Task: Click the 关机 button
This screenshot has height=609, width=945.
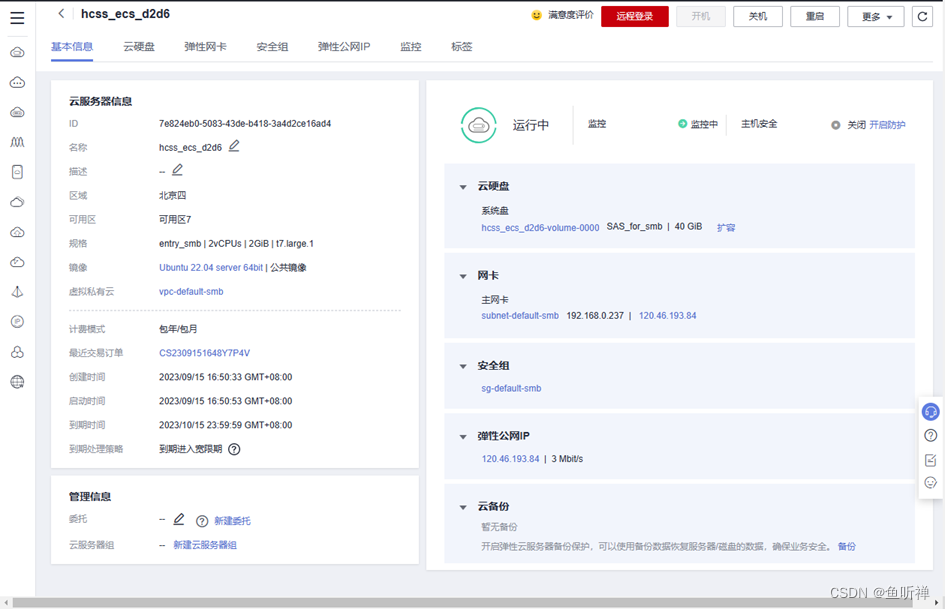Action: (758, 16)
